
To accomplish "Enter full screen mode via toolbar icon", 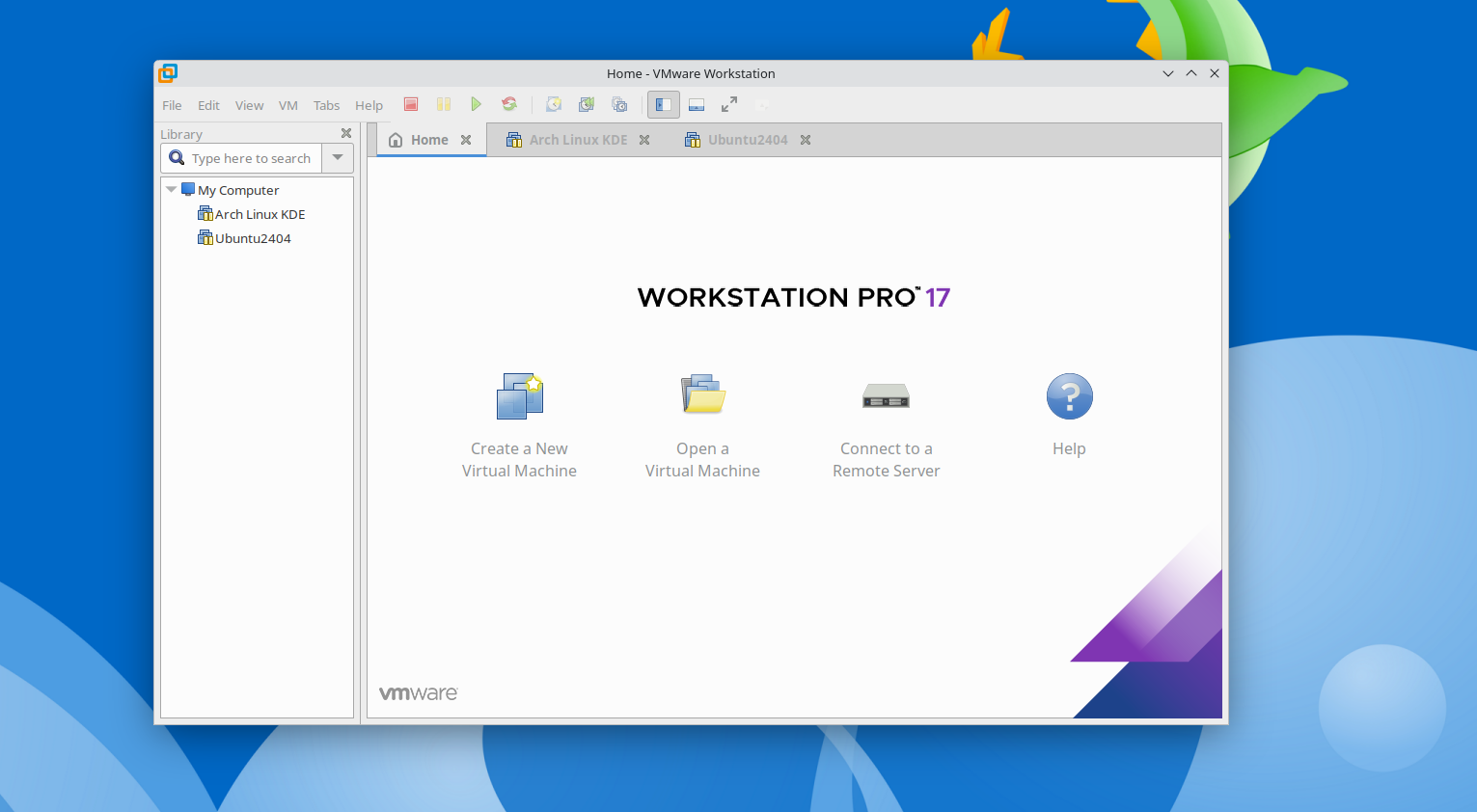I will tap(729, 104).
